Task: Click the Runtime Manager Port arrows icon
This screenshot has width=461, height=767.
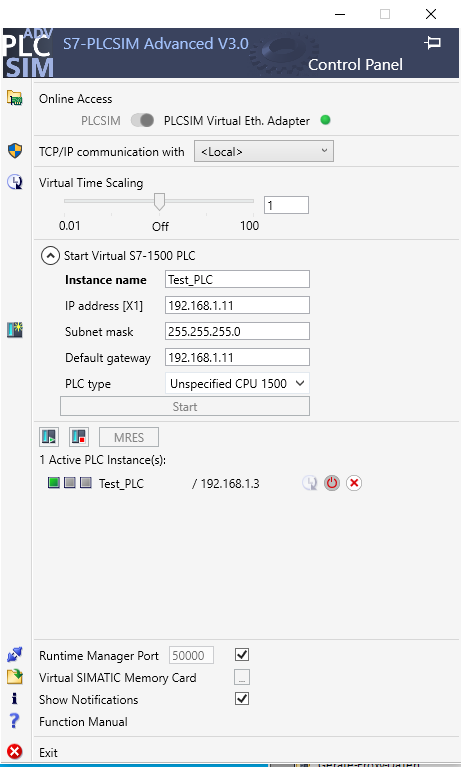Action: point(15,654)
